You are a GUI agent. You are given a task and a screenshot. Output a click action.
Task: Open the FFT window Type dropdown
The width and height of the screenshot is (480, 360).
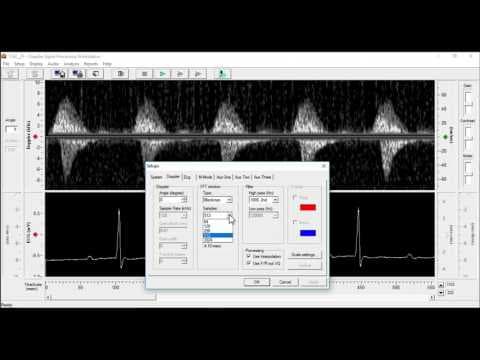click(x=217, y=200)
